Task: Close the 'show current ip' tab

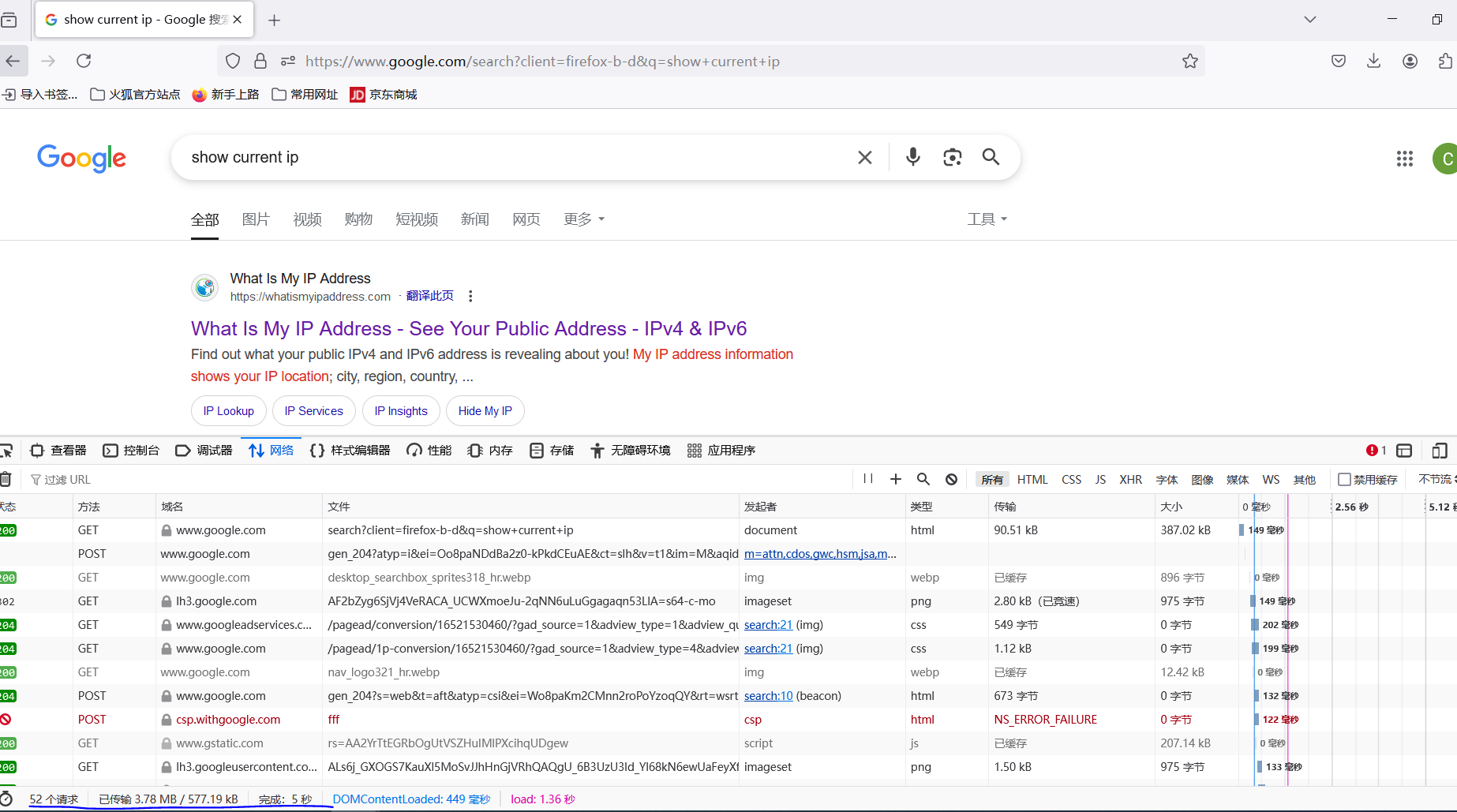Action: pyautogui.click(x=238, y=20)
